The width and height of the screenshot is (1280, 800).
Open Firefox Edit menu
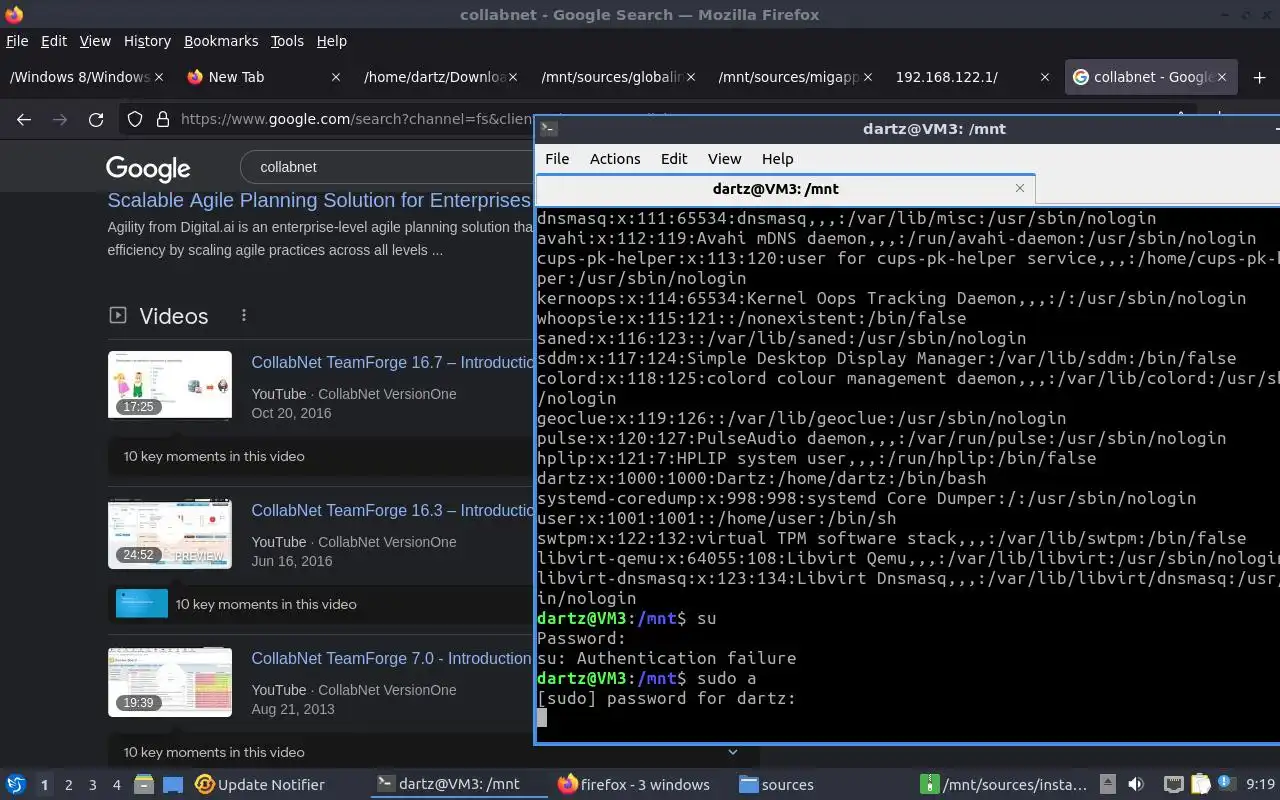click(x=54, y=41)
